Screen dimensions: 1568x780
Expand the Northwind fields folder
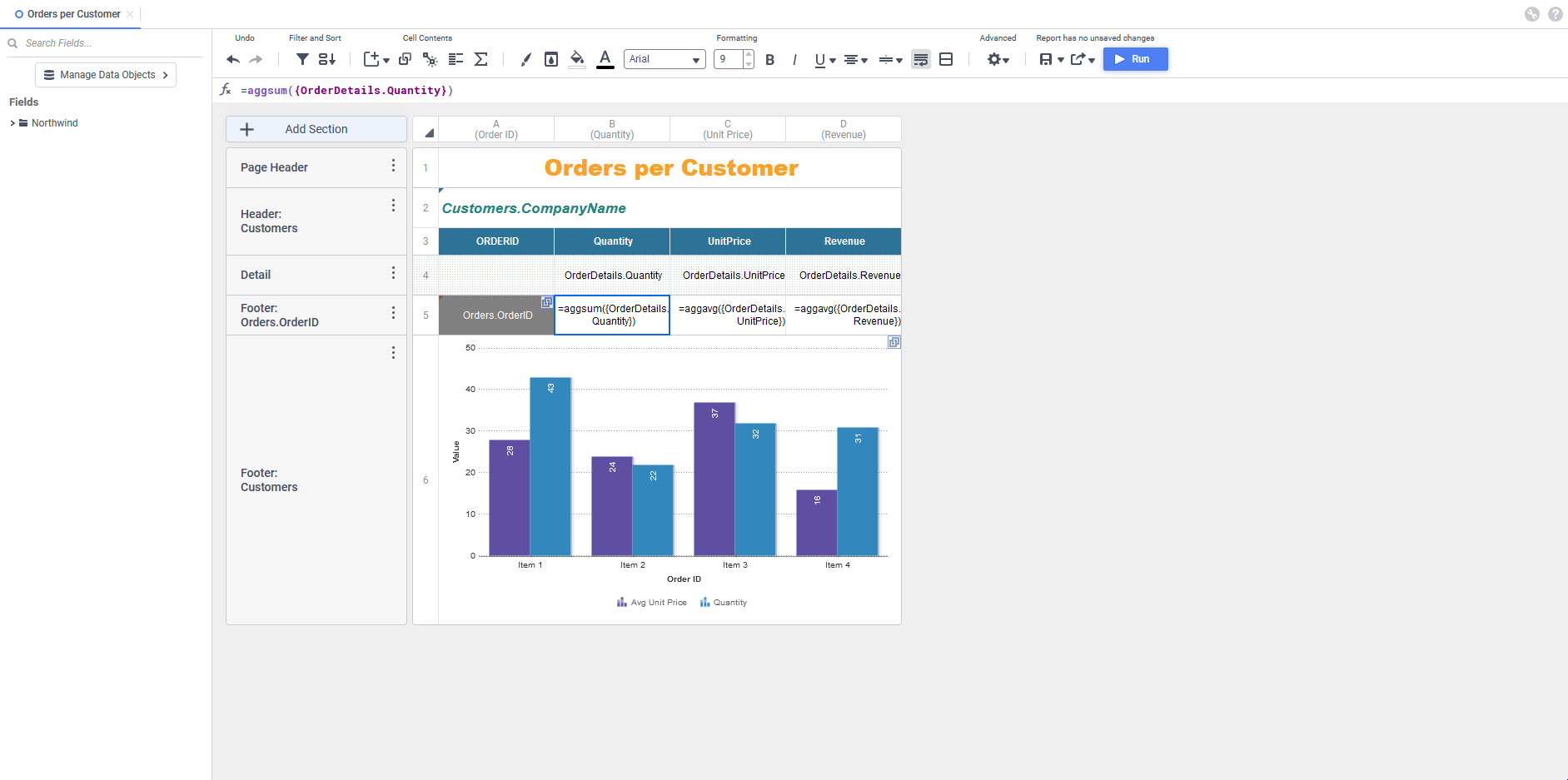tap(12, 123)
